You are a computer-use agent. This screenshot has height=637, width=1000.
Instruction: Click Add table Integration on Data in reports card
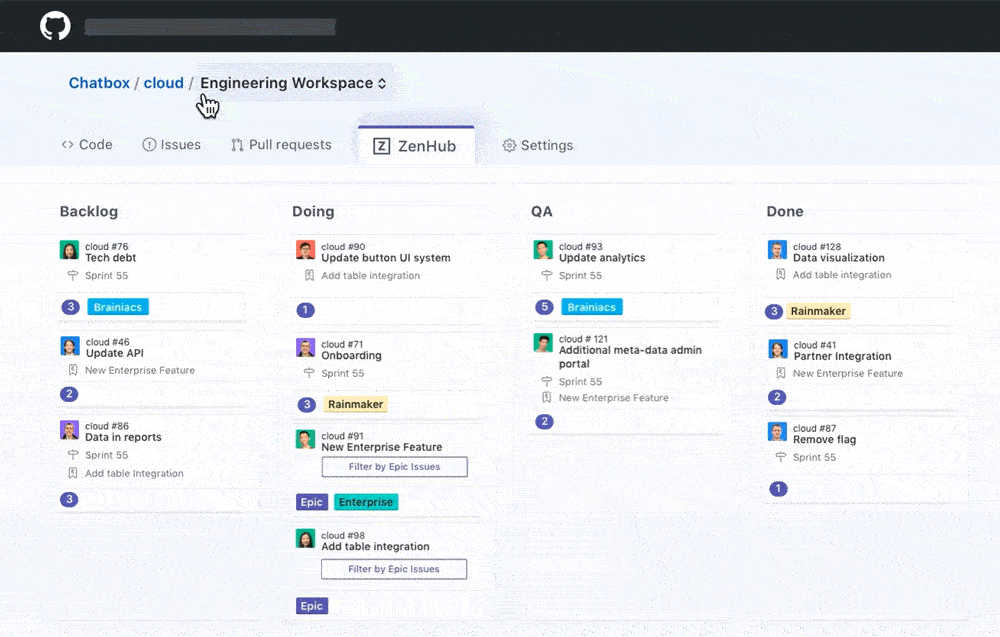click(134, 473)
